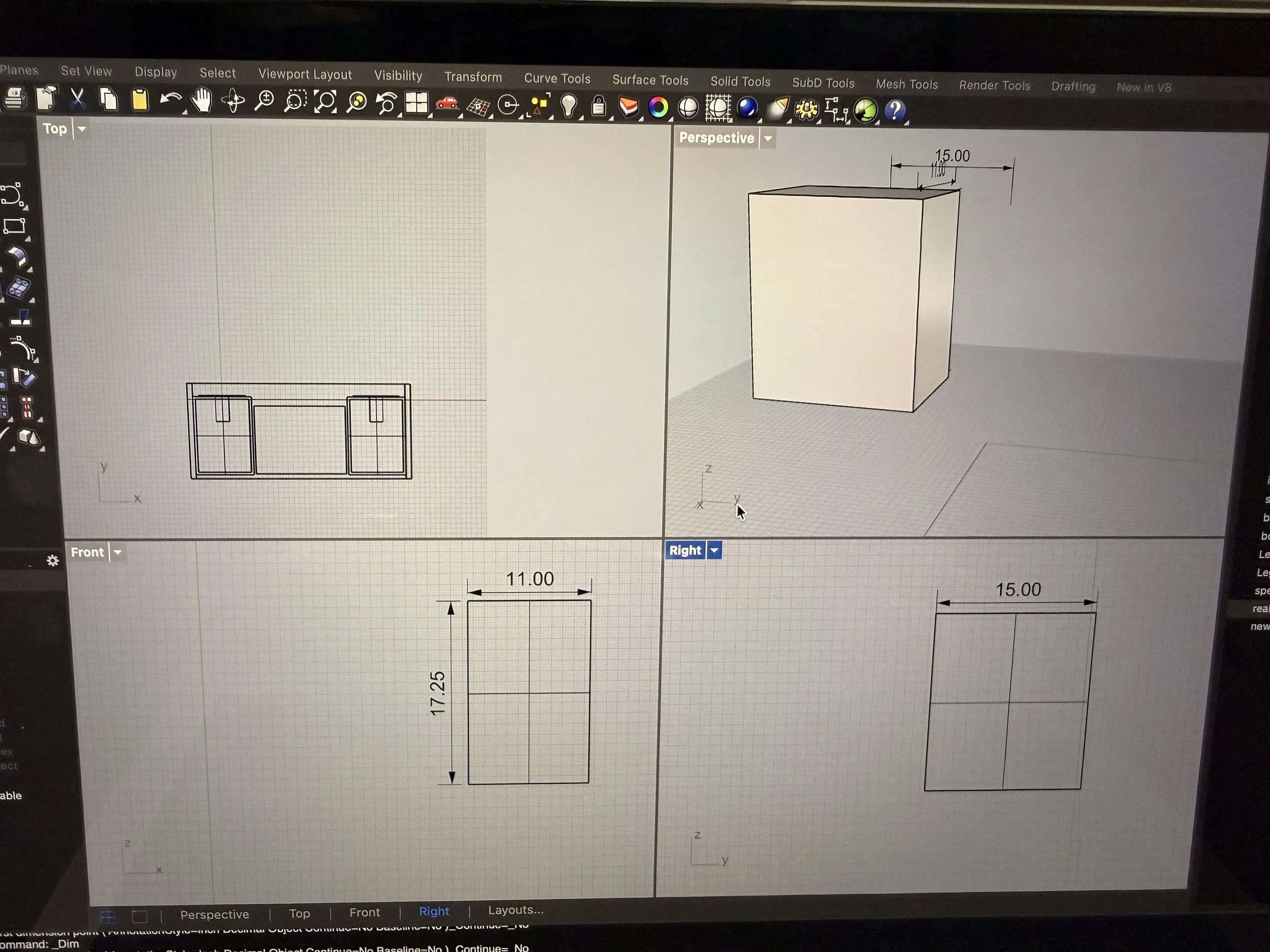Screen dimensions: 1270x952
Task: Click the Cut scissors icon
Action: (x=78, y=99)
